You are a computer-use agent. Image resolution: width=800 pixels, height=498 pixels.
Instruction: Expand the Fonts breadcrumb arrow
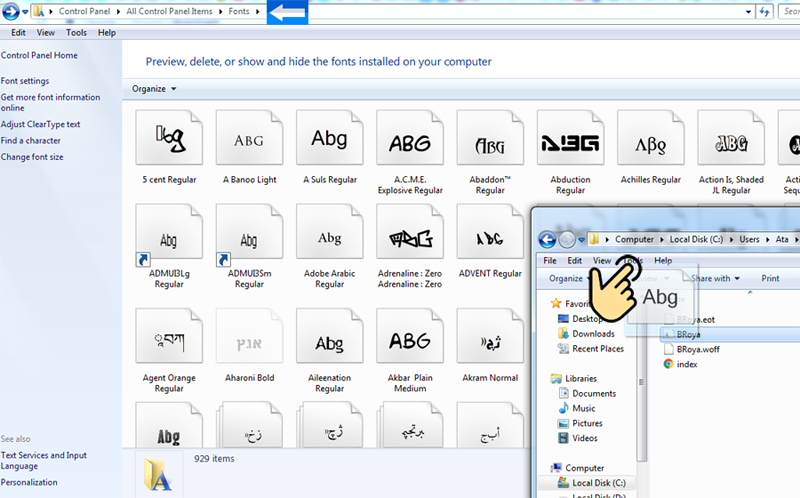(x=258, y=11)
